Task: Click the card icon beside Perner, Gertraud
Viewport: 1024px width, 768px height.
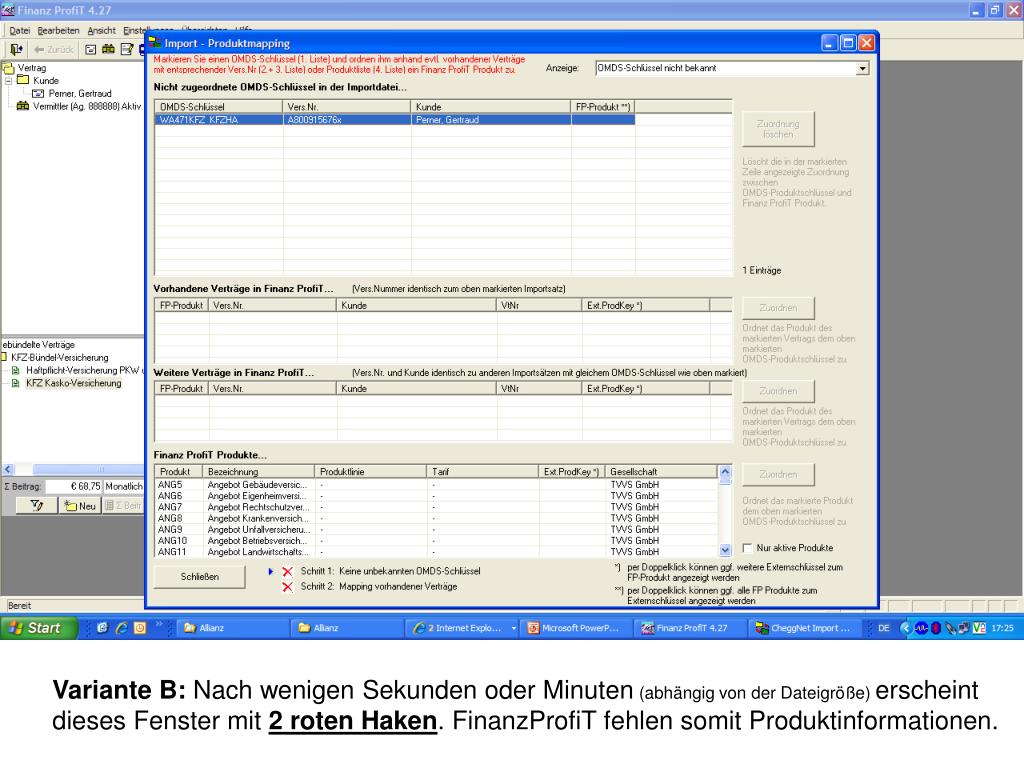Action: 38,93
